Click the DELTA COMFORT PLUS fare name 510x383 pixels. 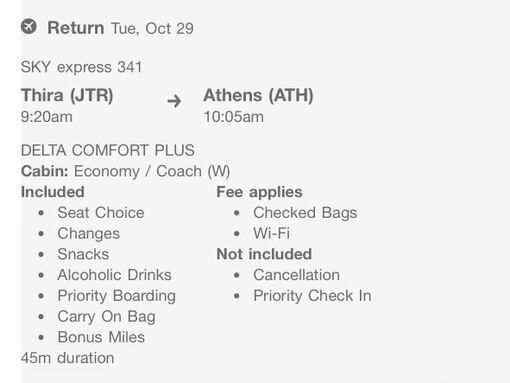click(x=108, y=150)
